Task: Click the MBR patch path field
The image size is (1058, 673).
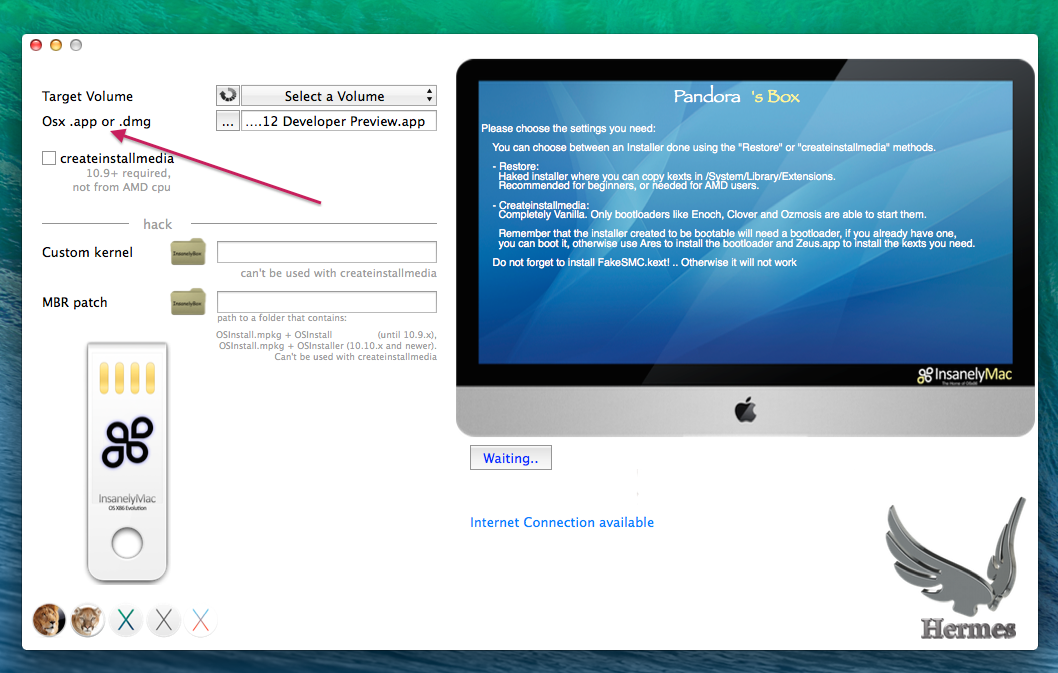Action: (327, 302)
